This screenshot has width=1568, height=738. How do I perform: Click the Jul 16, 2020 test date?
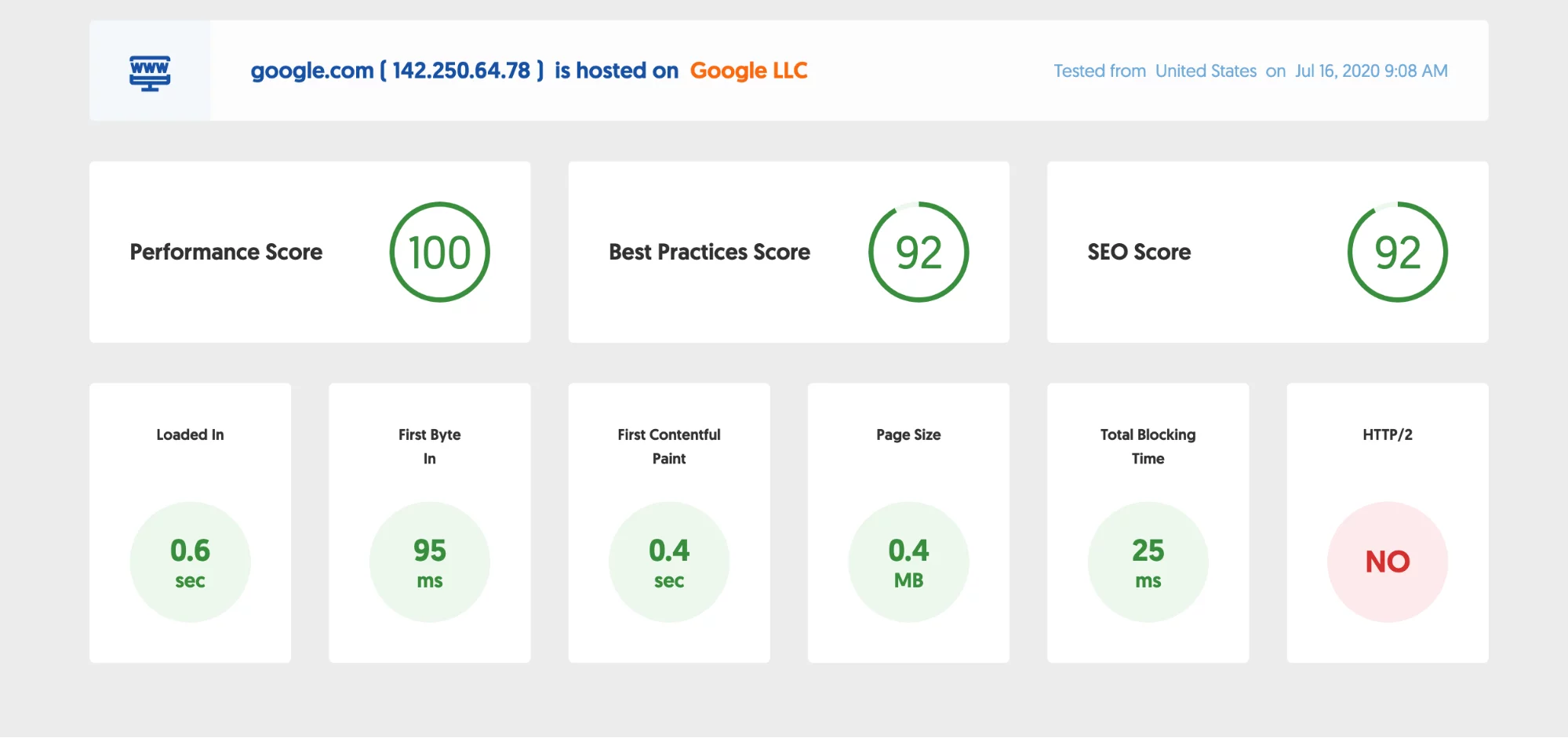pos(1371,71)
